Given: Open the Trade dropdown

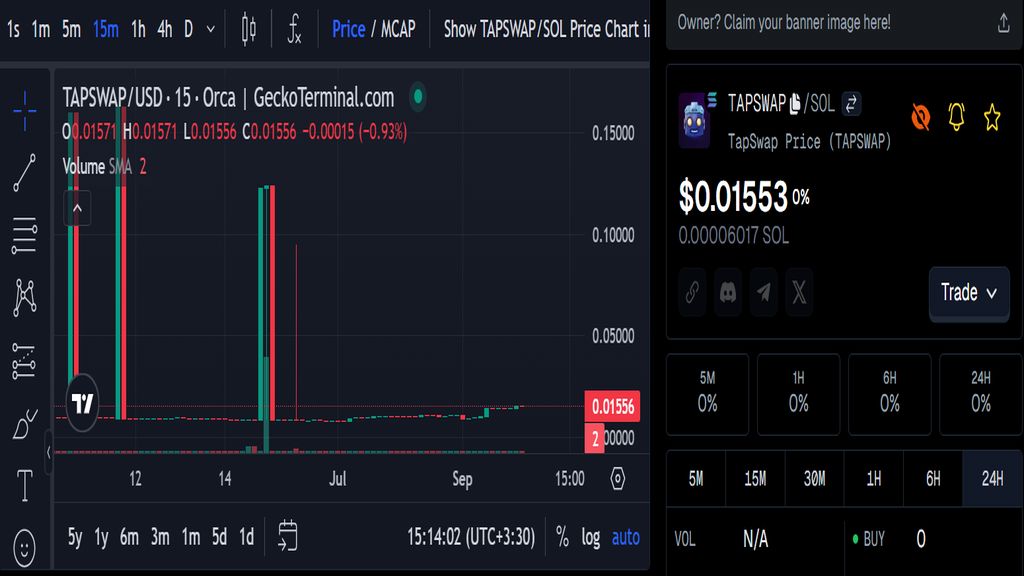Looking at the screenshot, I should (x=969, y=293).
